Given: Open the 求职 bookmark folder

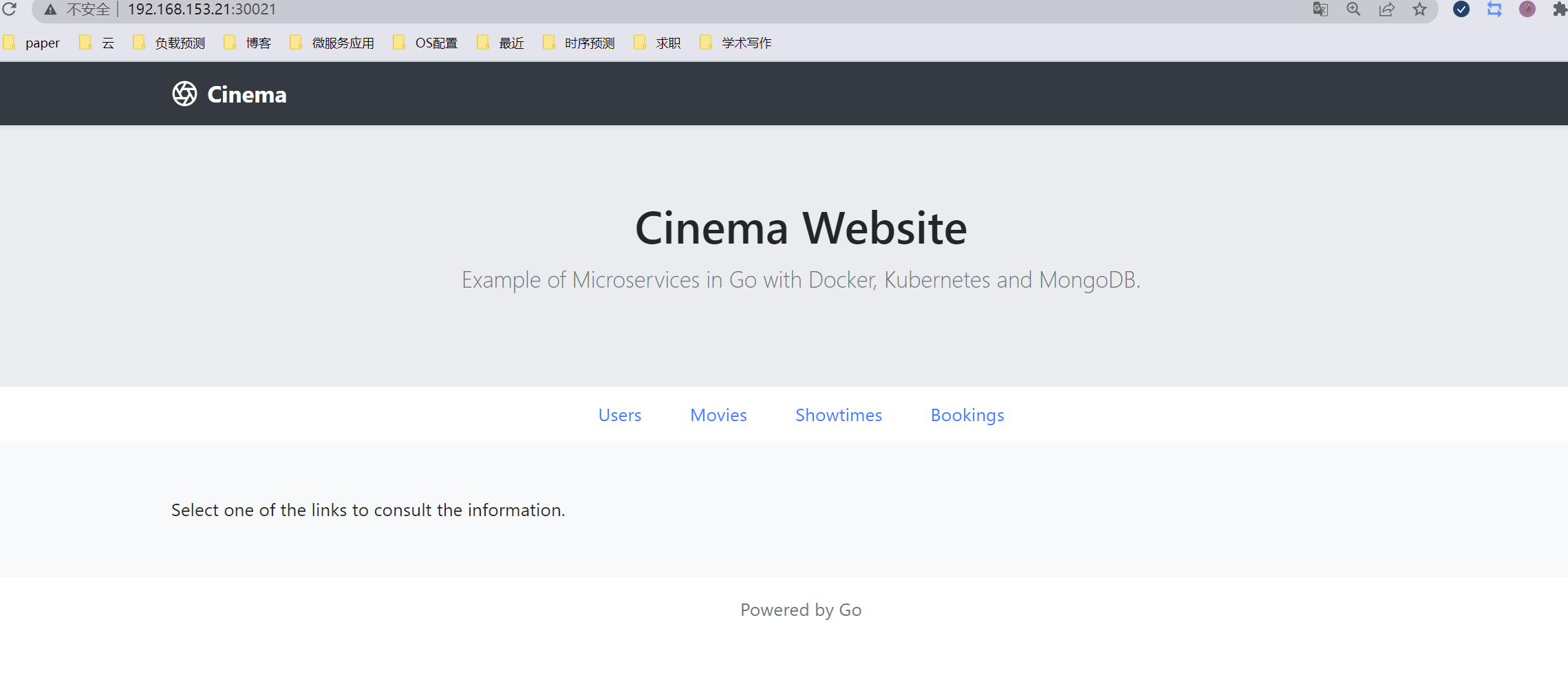Looking at the screenshot, I should coord(658,43).
